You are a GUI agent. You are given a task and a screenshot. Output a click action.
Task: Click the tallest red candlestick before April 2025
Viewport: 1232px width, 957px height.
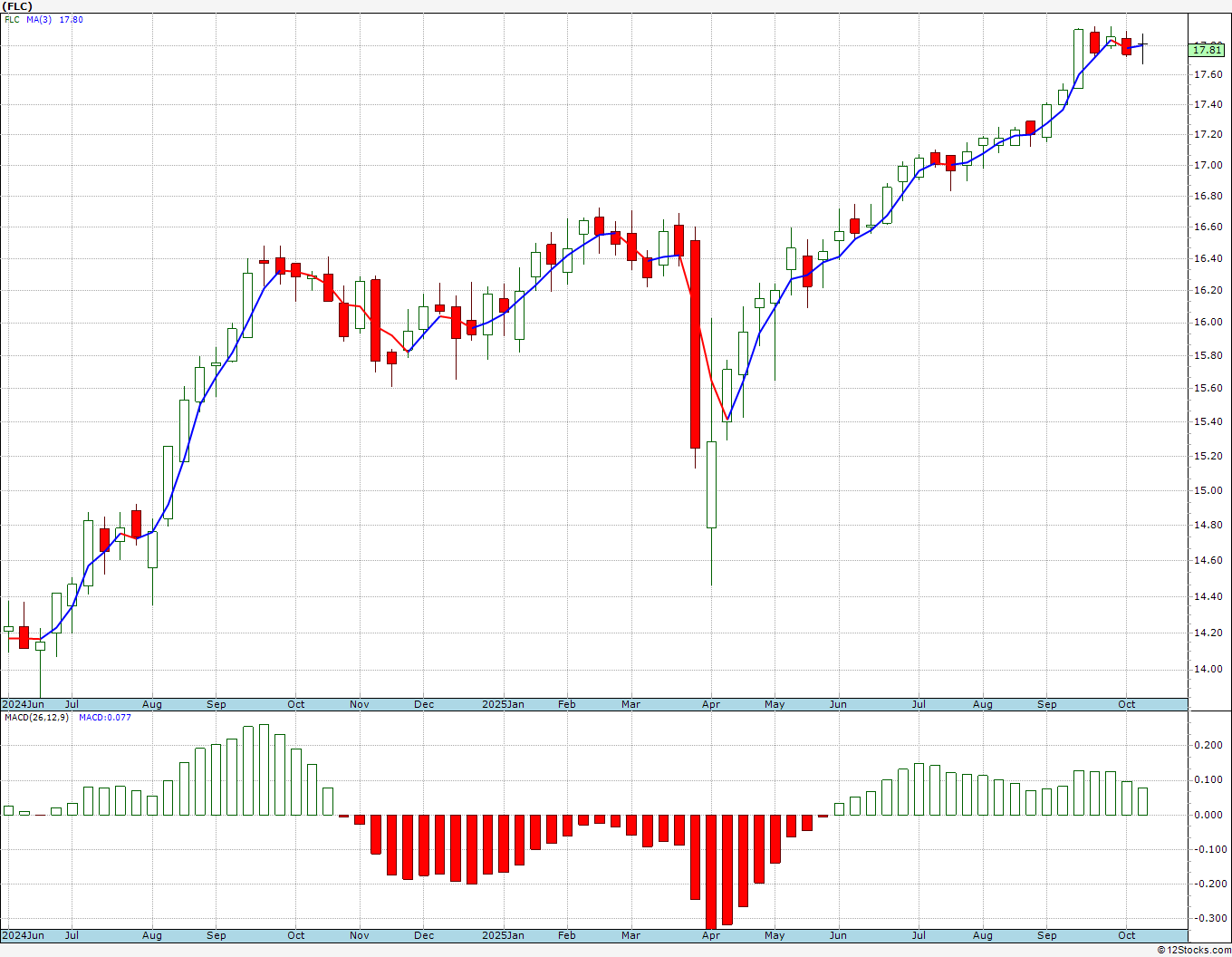coord(695,344)
